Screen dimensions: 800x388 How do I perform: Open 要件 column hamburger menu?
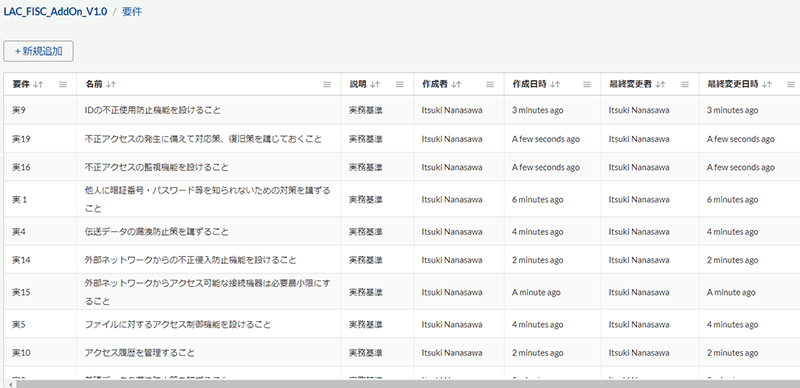(63, 85)
